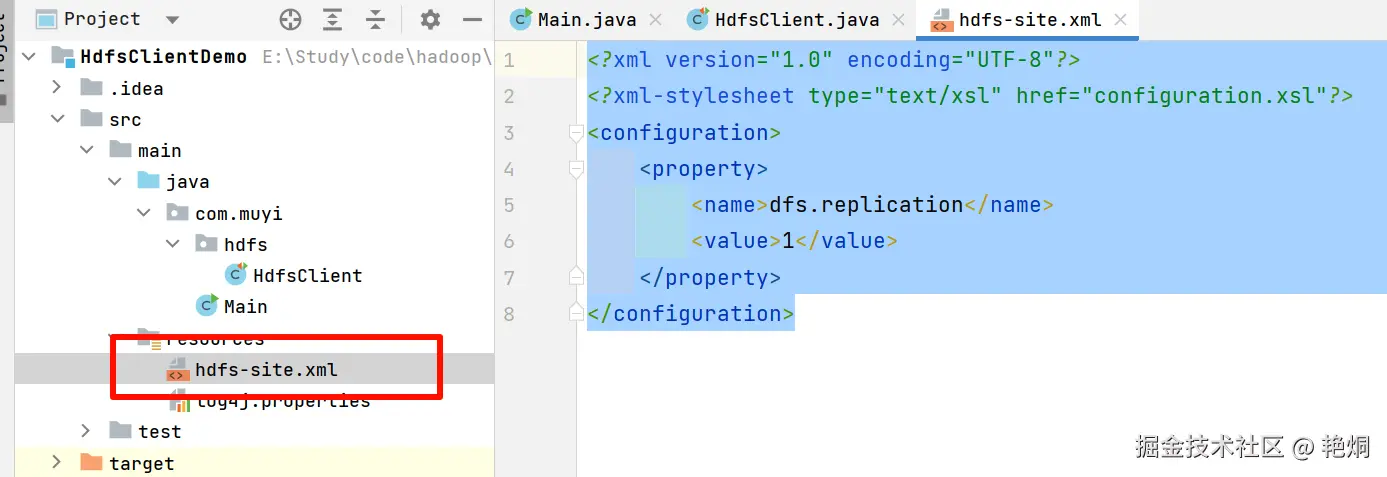This screenshot has height=477, width=1387.
Task: Click the fold end marker at line 8
Action: [575, 313]
